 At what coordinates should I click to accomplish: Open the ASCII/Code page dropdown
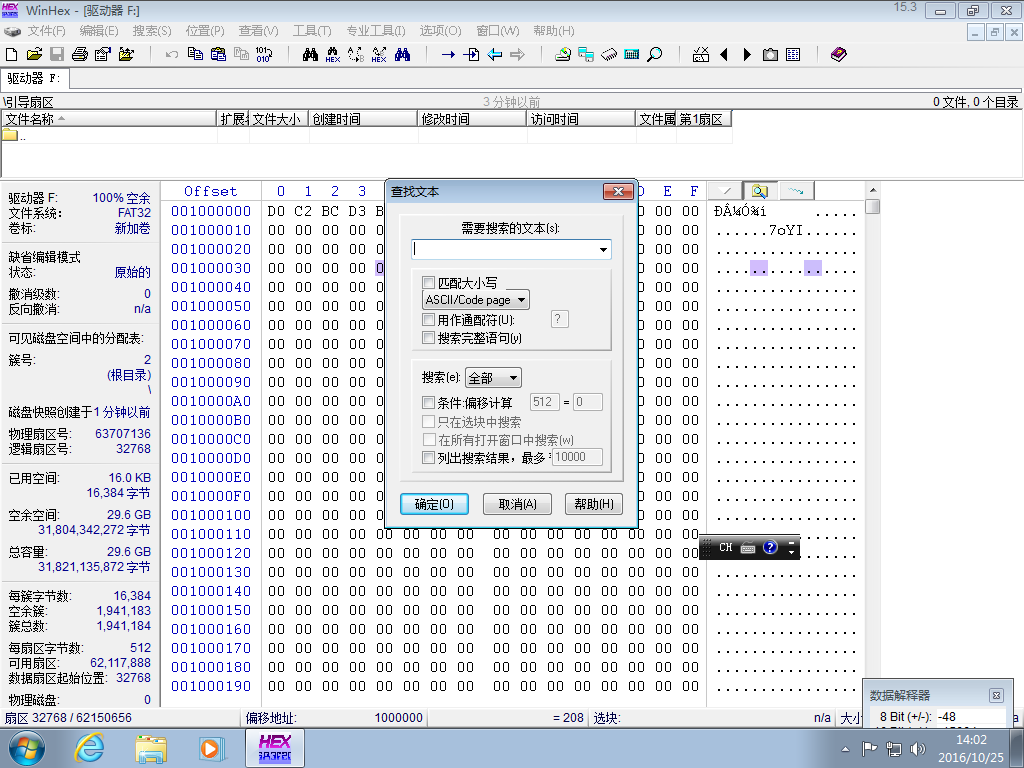tap(476, 300)
